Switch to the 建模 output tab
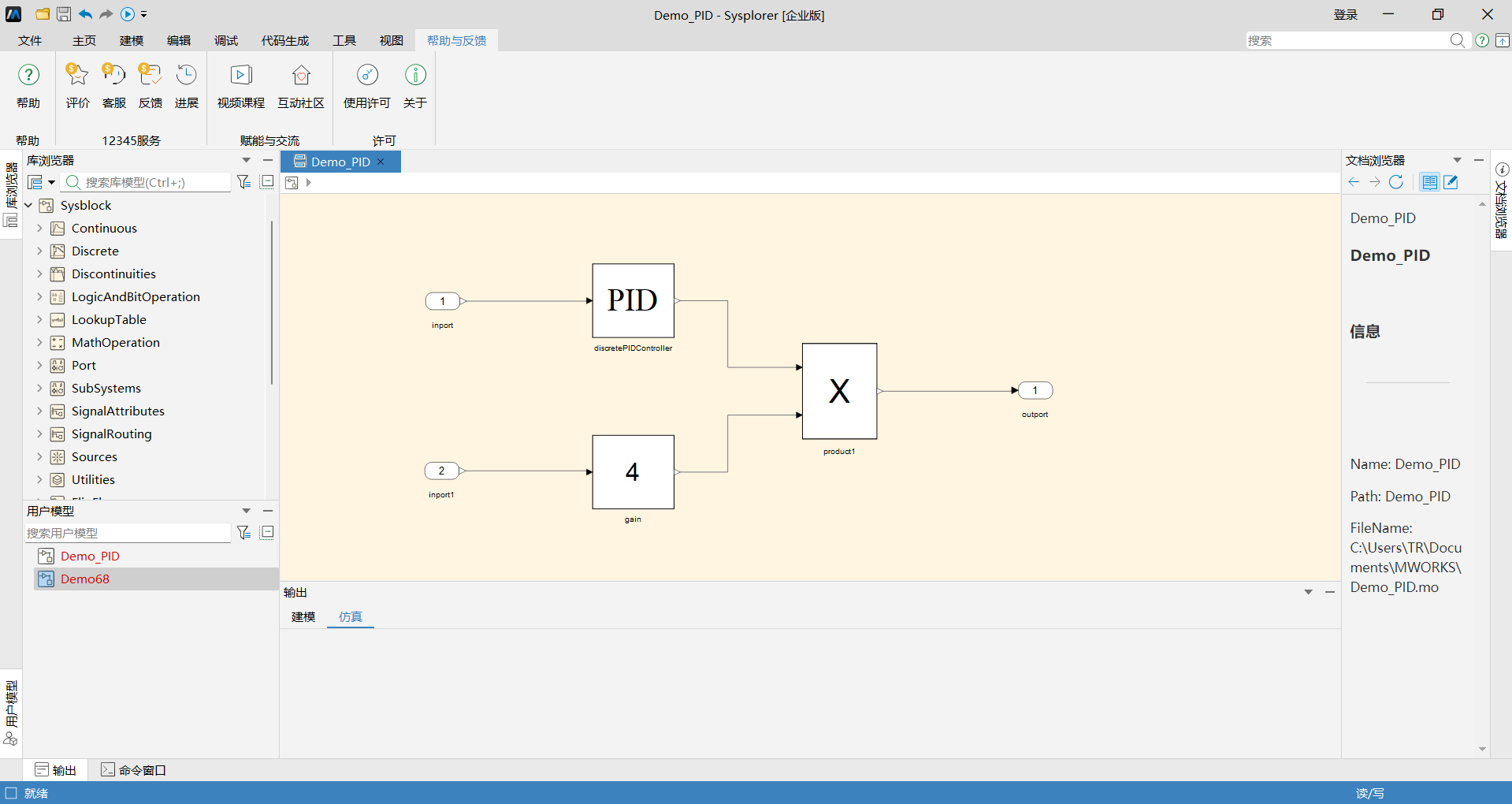 click(x=303, y=616)
